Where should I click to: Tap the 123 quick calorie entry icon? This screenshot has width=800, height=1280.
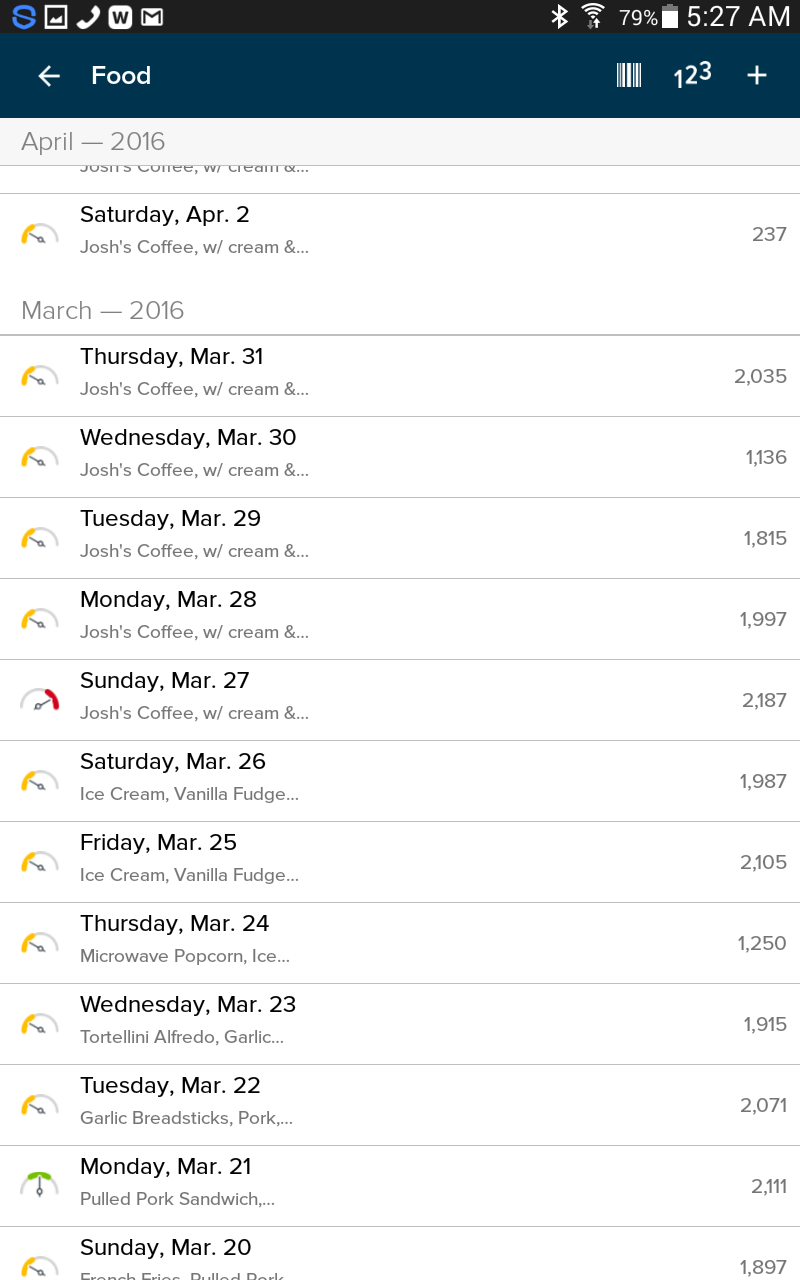point(692,76)
